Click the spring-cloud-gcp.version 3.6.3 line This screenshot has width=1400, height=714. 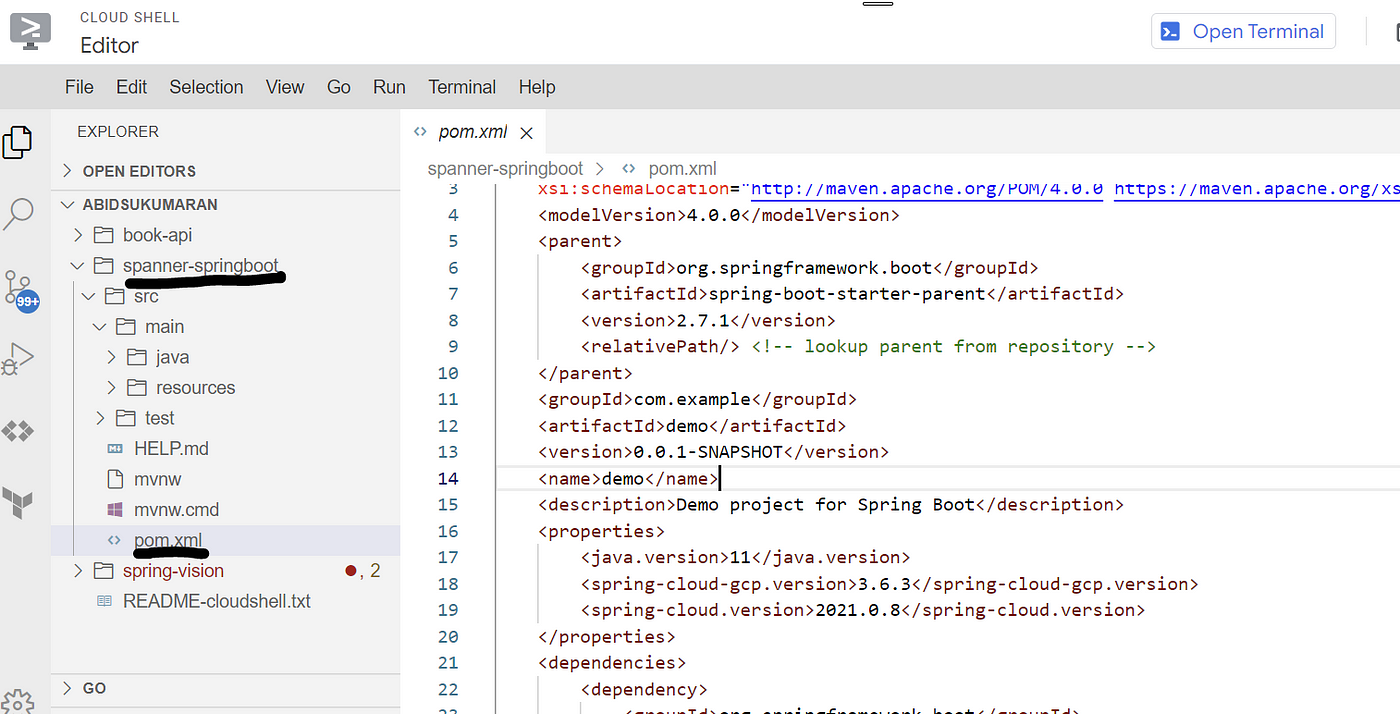click(889, 583)
